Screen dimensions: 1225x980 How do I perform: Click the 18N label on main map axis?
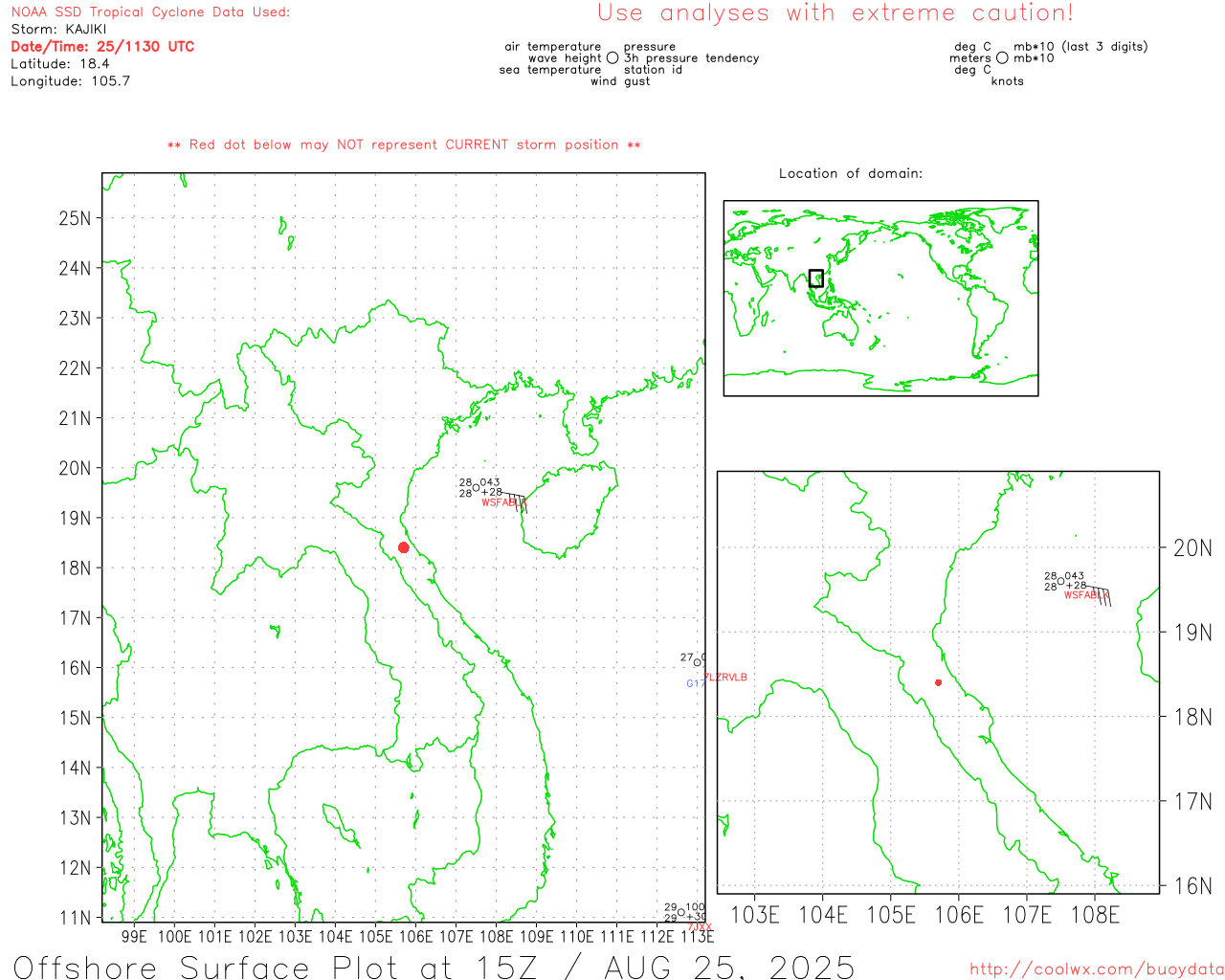click(x=75, y=568)
